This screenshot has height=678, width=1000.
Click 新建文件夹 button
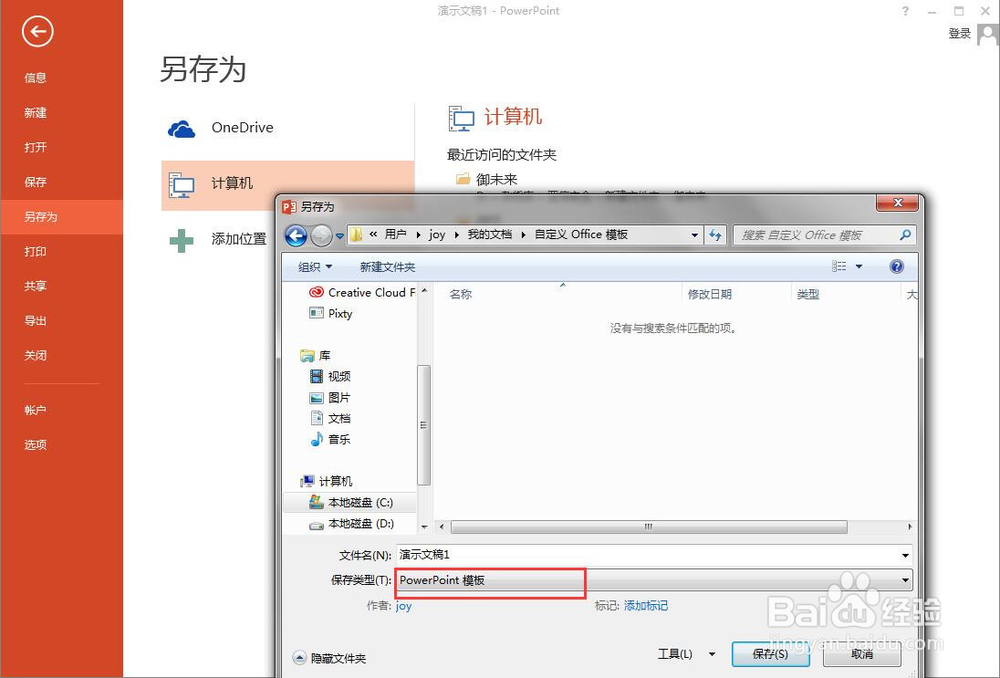pos(387,267)
